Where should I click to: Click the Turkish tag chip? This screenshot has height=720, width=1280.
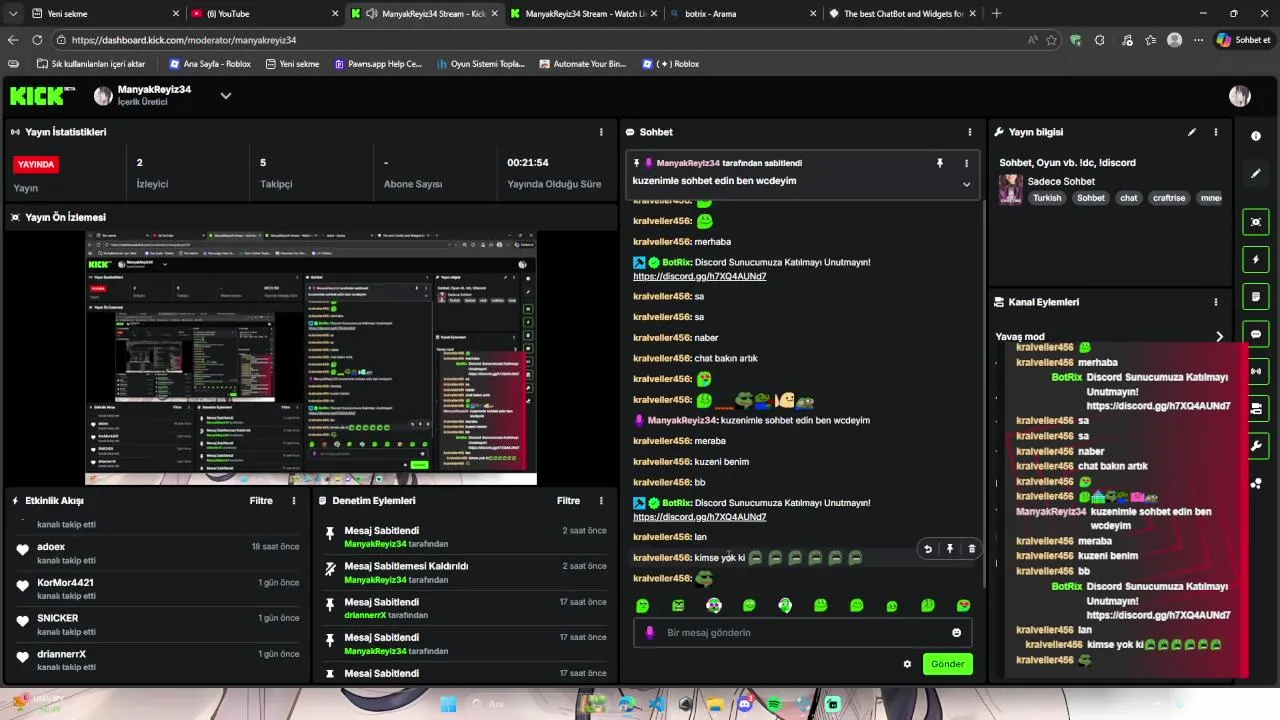coord(1047,198)
